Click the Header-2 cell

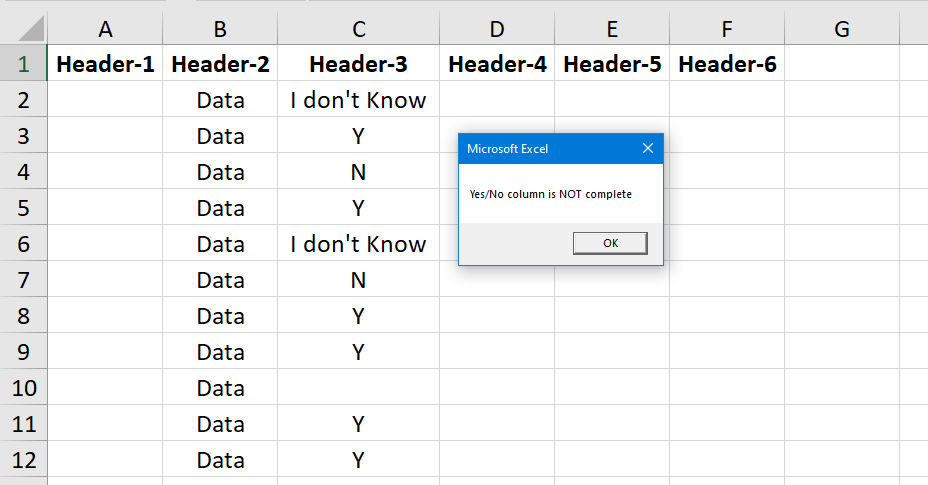(220, 63)
